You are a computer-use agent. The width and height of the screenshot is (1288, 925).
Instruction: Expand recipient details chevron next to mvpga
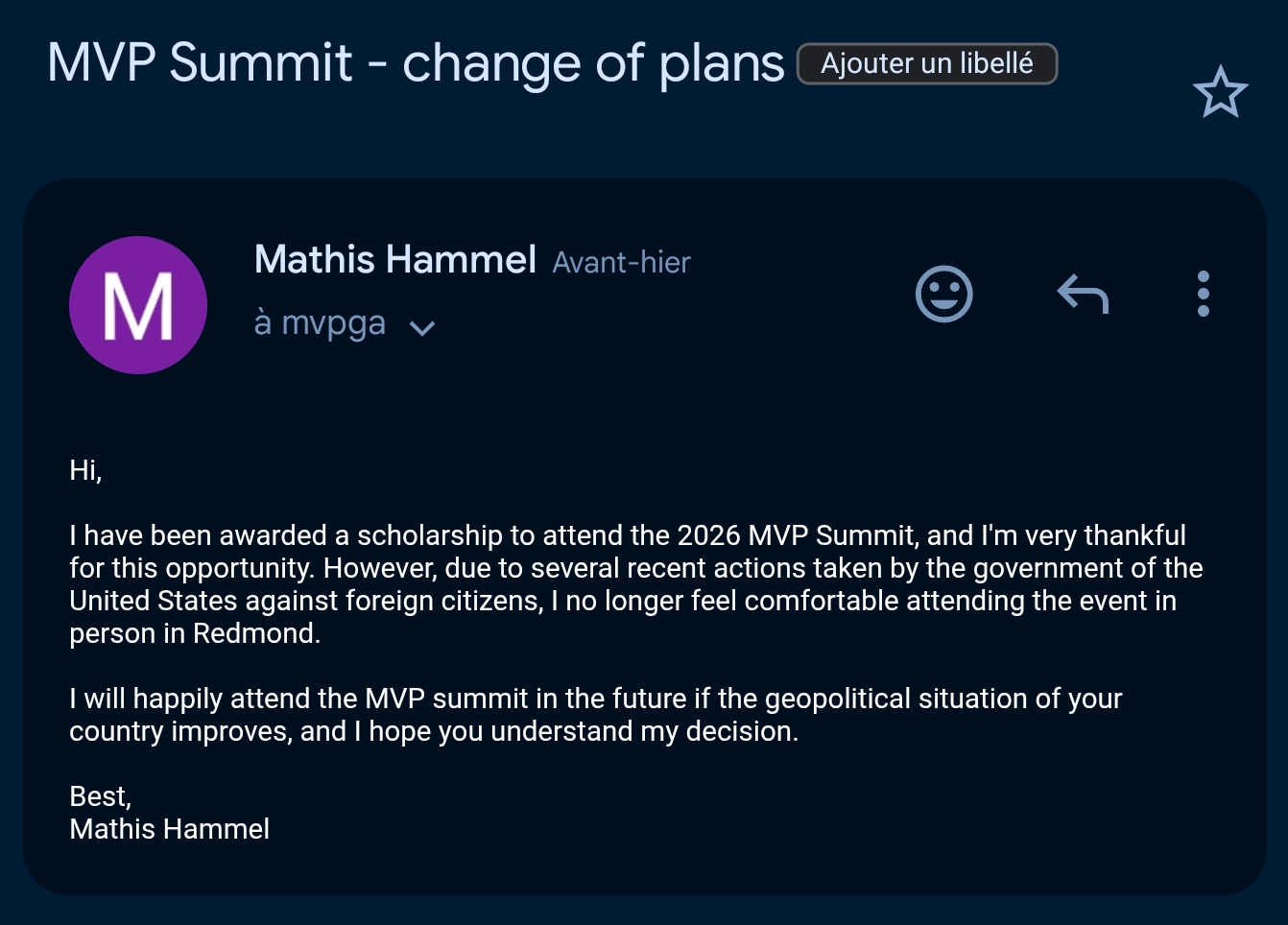(x=422, y=328)
